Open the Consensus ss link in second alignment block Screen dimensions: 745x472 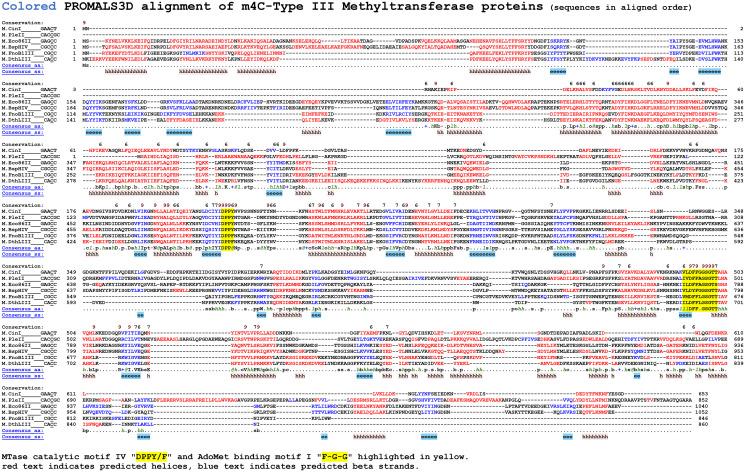point(23,133)
